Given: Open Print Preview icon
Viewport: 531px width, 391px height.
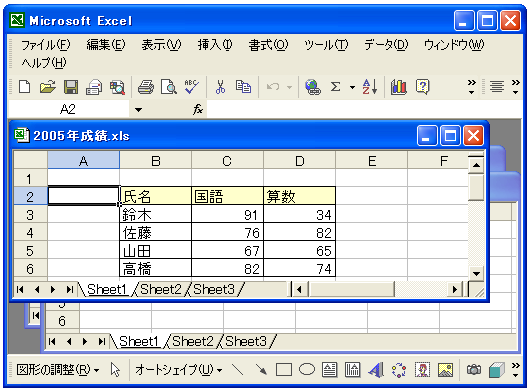Looking at the screenshot, I should click(169, 87).
